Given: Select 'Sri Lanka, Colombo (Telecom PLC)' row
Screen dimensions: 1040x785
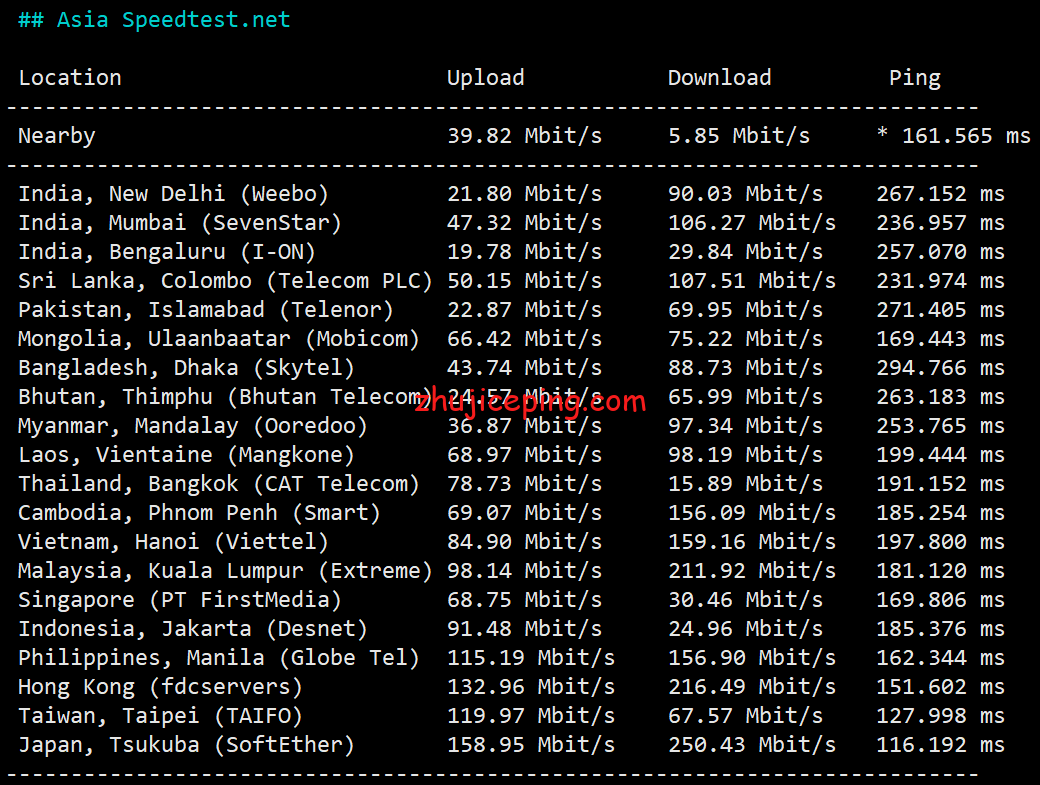Looking at the screenshot, I should point(511,281).
